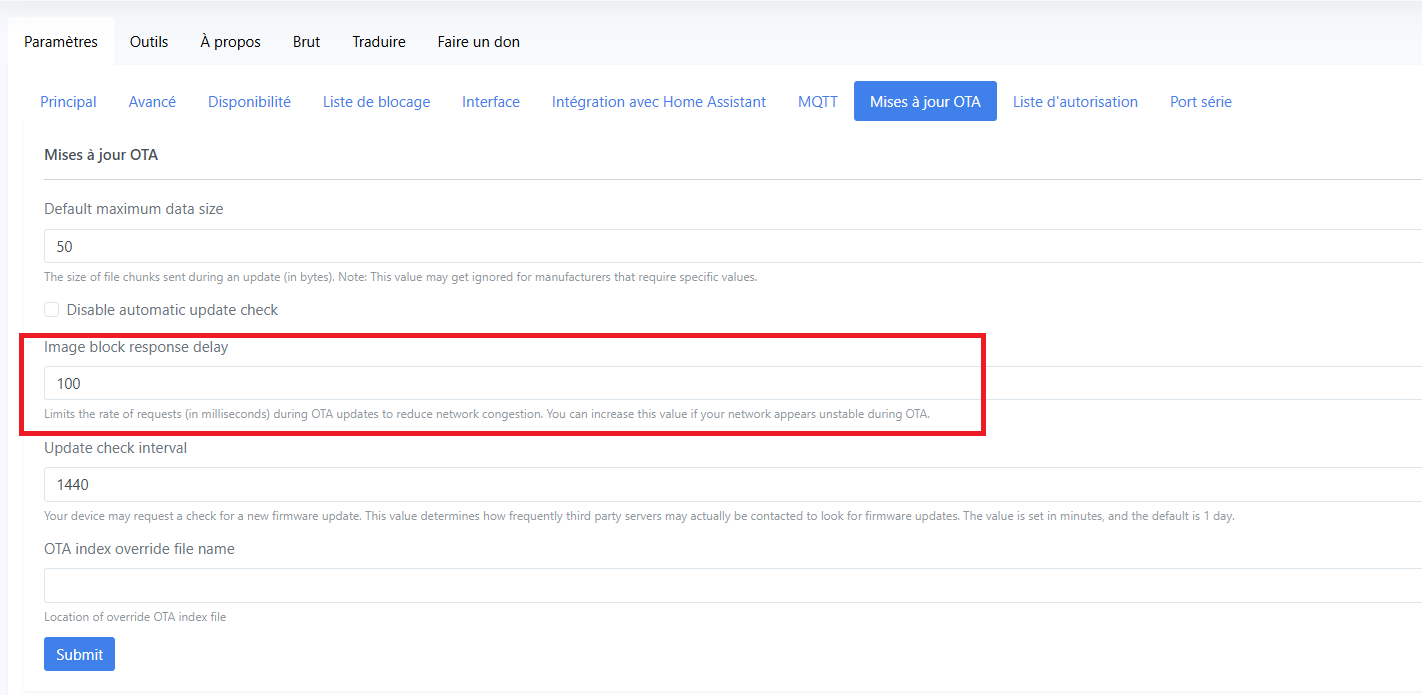Click the 'size of file chunks' help text
The image size is (1422, 695).
coord(400,277)
